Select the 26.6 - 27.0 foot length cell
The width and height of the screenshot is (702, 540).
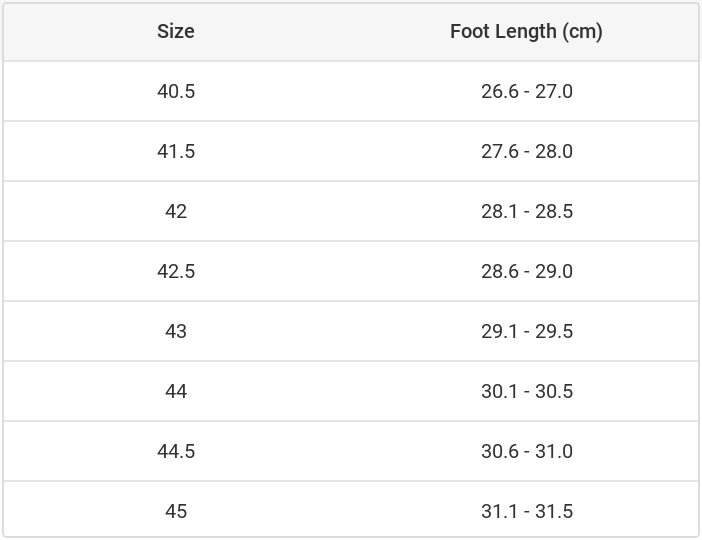[x=526, y=91]
